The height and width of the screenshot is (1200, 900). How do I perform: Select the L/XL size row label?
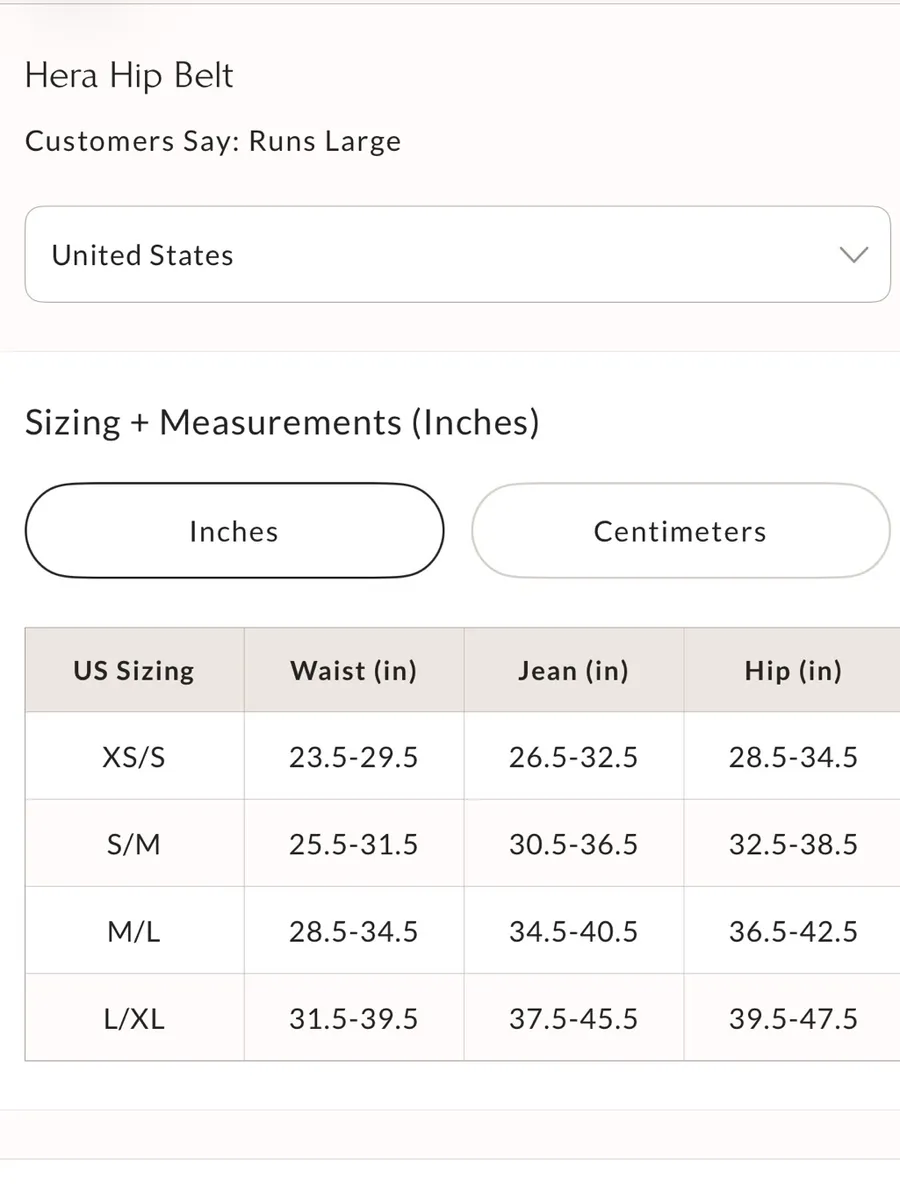click(x=134, y=1019)
